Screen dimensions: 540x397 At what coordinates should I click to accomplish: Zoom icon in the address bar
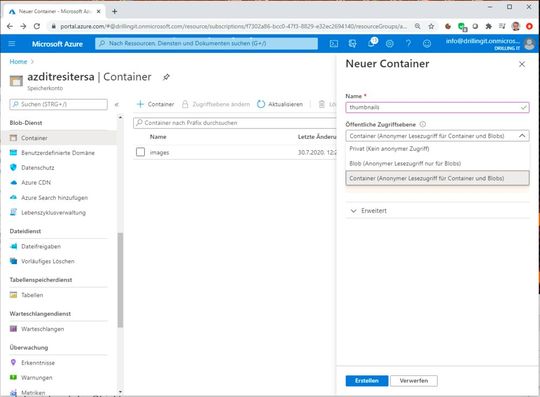tap(417, 26)
